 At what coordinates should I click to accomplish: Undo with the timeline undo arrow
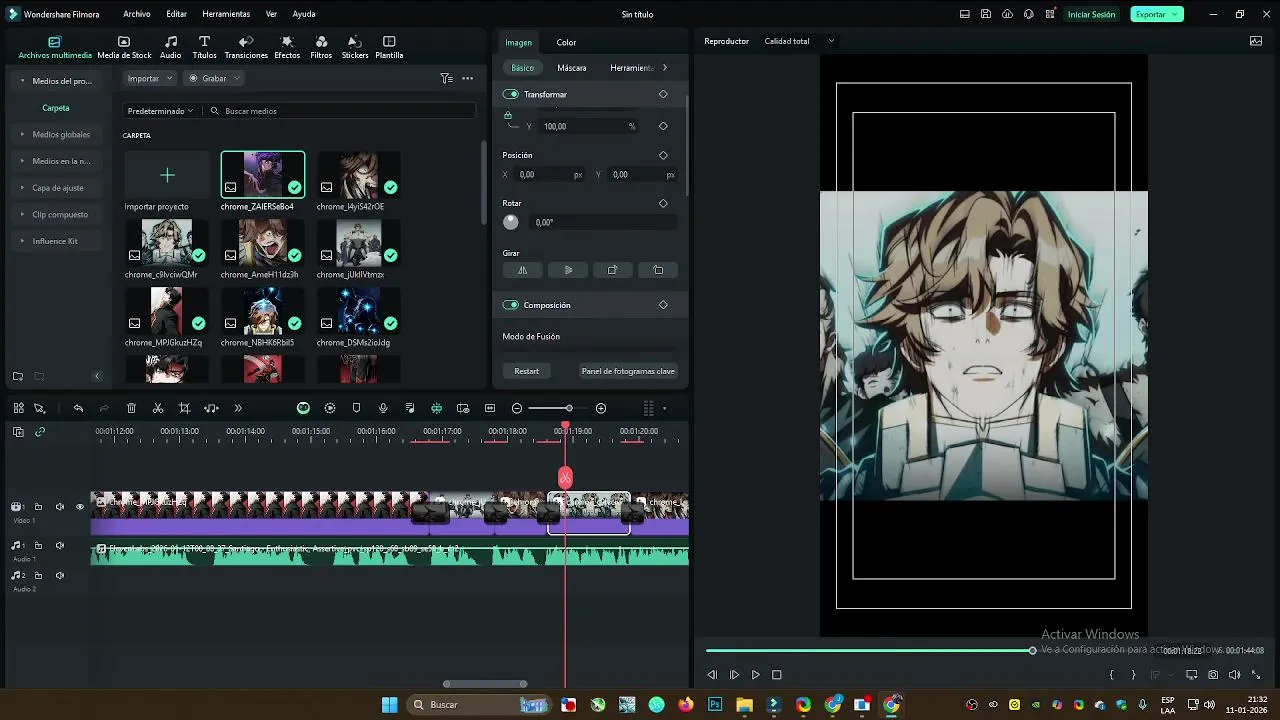point(78,408)
